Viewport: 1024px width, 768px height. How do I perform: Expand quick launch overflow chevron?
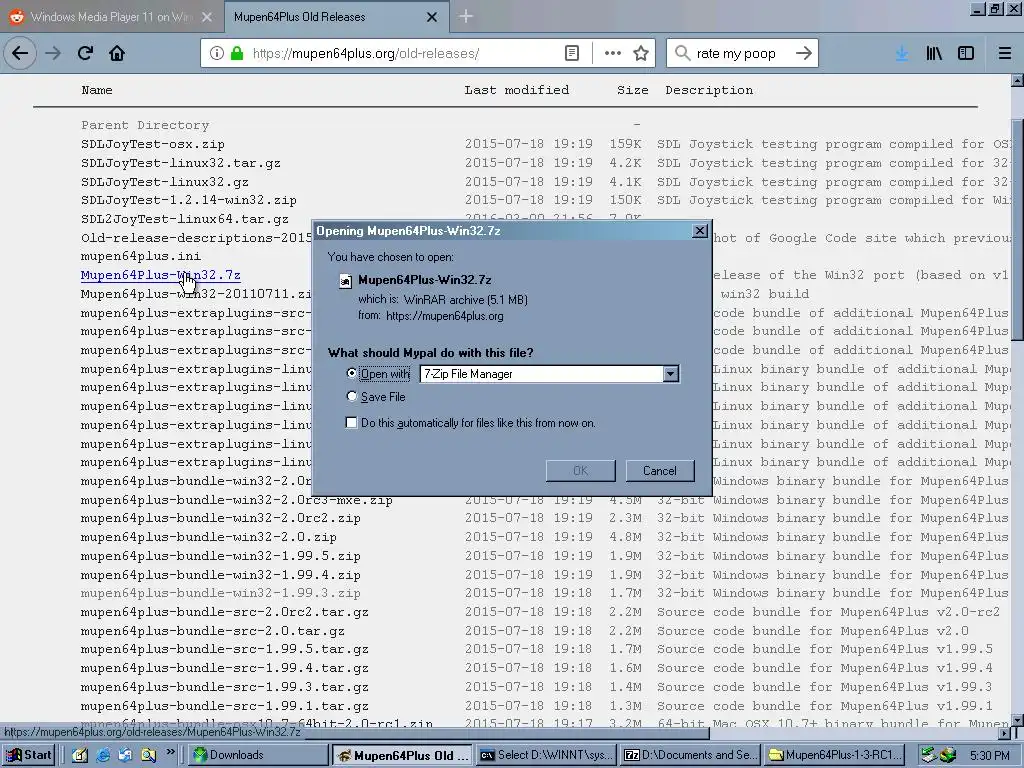point(170,752)
